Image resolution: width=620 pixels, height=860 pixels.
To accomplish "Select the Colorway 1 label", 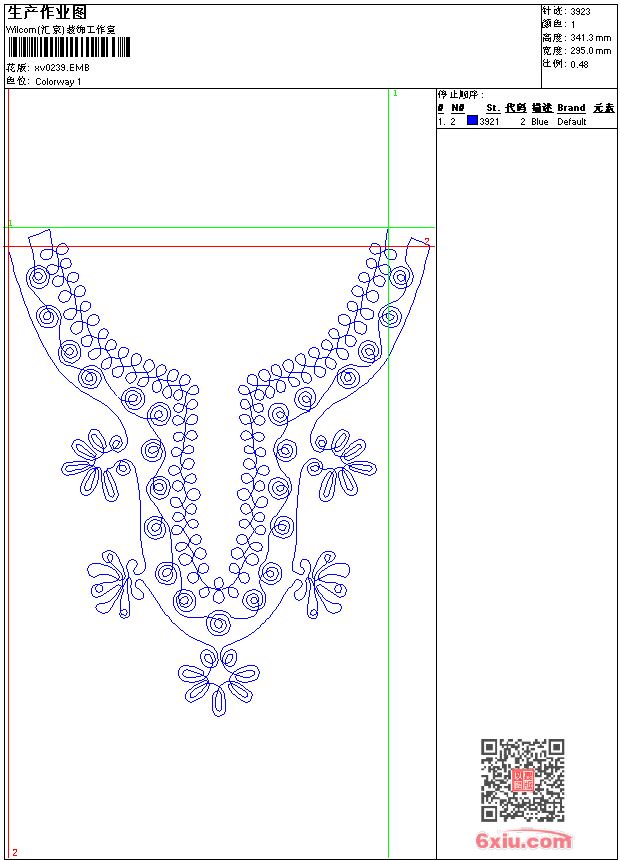I will pos(58,82).
